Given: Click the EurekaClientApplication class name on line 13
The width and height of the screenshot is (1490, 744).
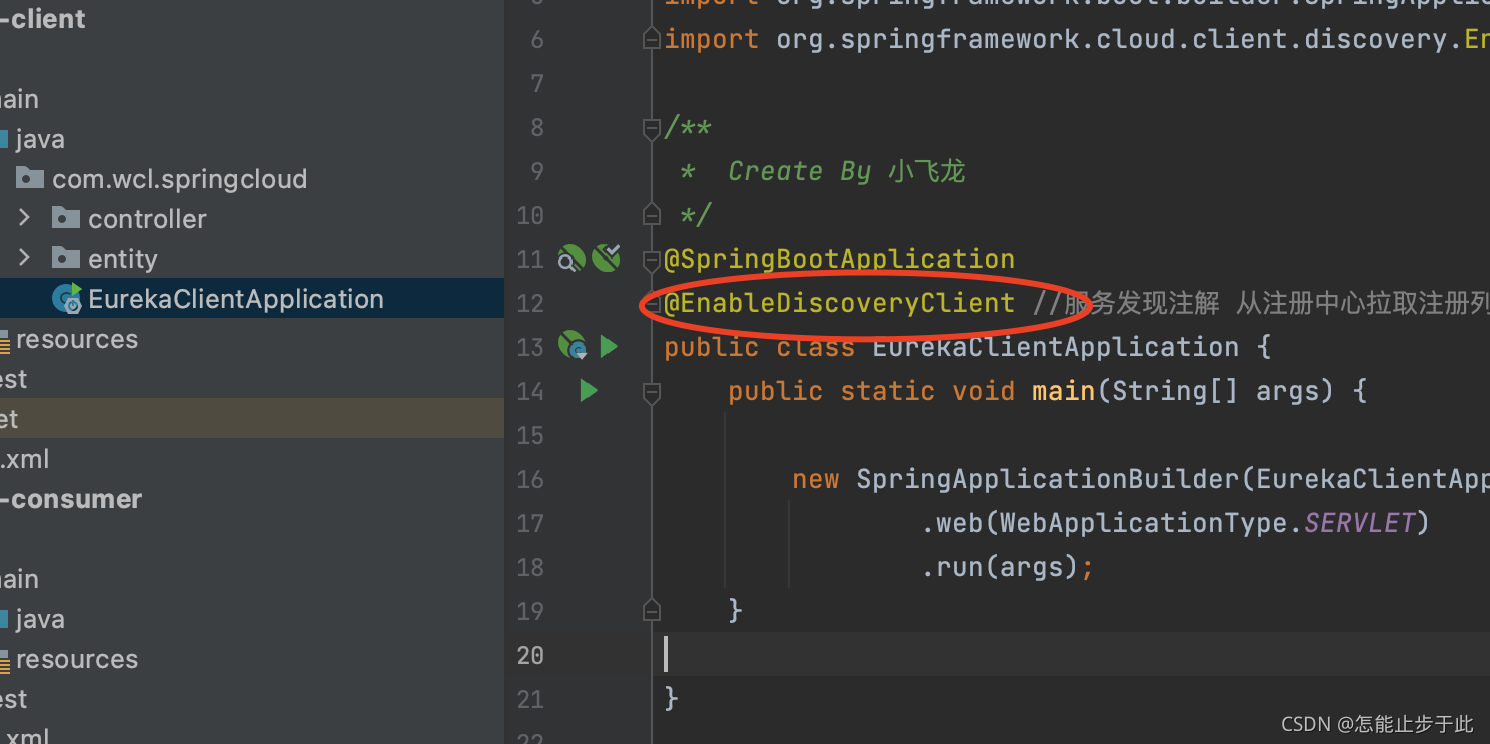Looking at the screenshot, I should point(1055,347).
